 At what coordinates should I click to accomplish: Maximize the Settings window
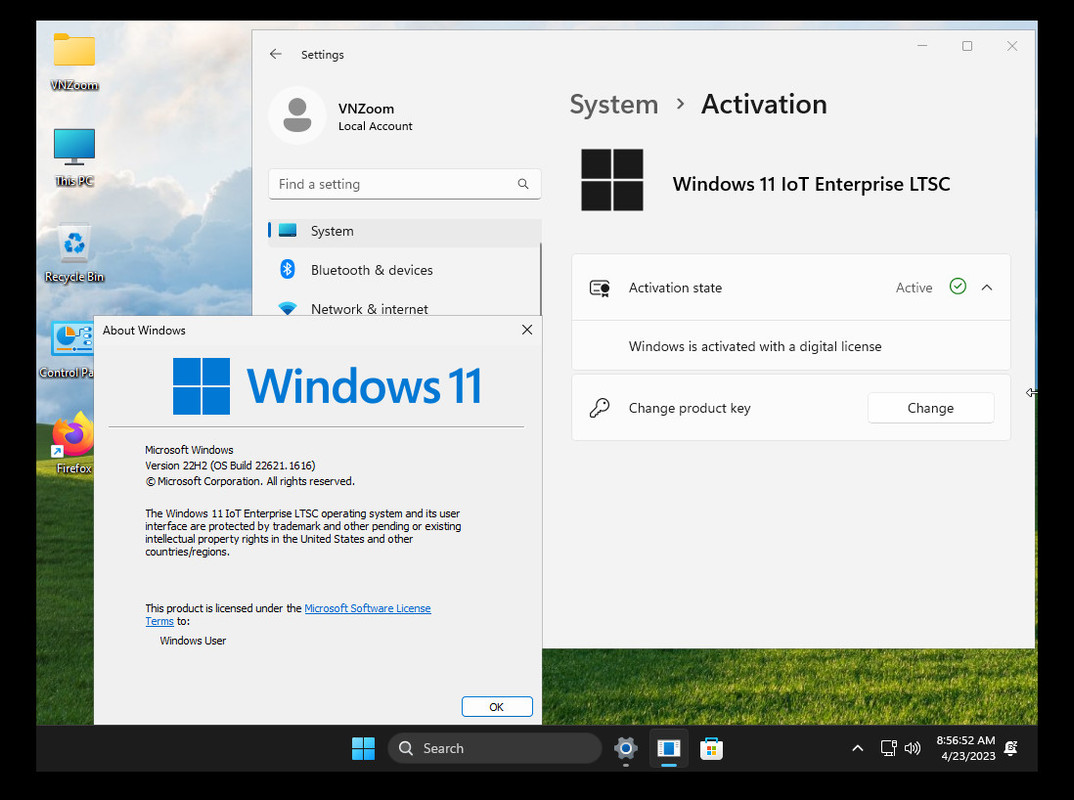click(966, 46)
